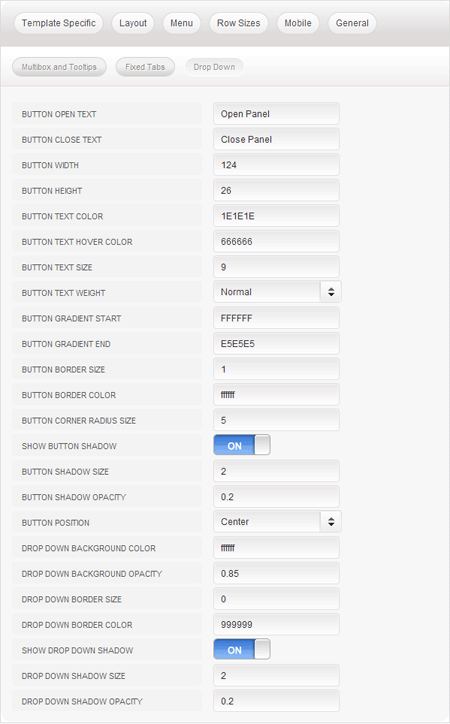This screenshot has width=450, height=724.
Task: Click the Button Open Text field
Action: (276, 114)
